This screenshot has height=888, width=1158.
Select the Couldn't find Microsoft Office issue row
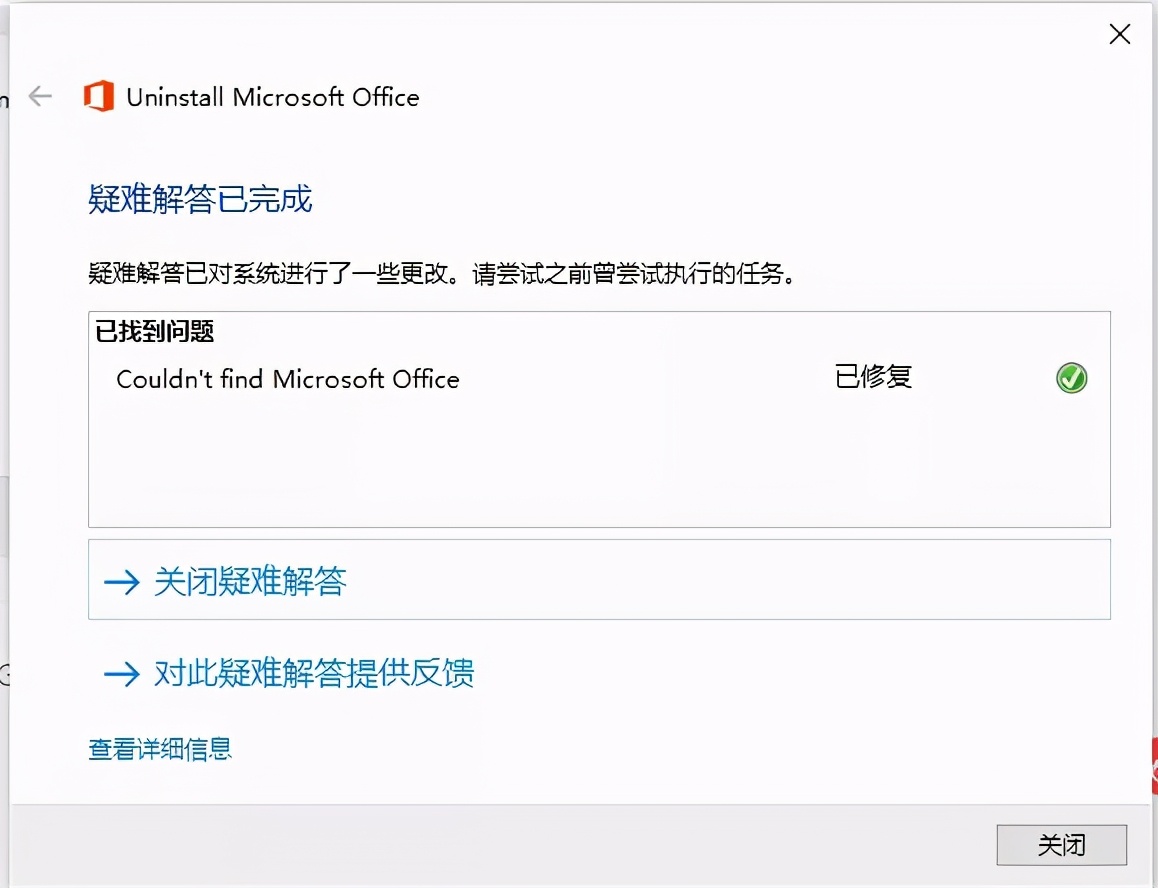pos(288,379)
